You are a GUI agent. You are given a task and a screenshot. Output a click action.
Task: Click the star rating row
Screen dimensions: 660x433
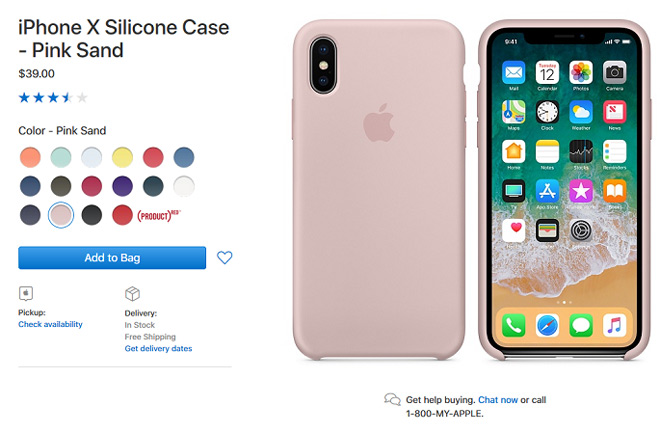click(x=53, y=98)
